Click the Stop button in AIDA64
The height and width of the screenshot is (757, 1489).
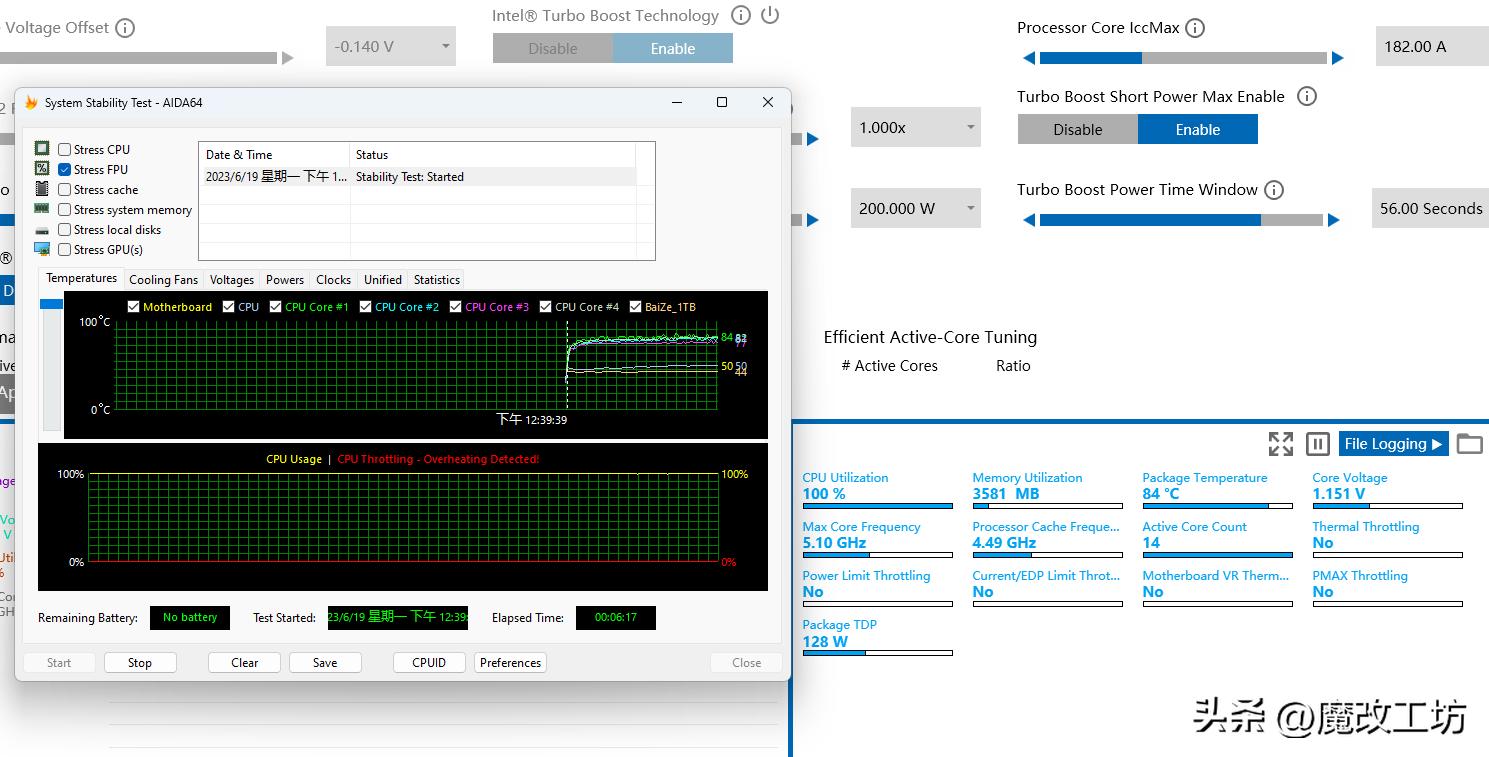pyautogui.click(x=140, y=663)
